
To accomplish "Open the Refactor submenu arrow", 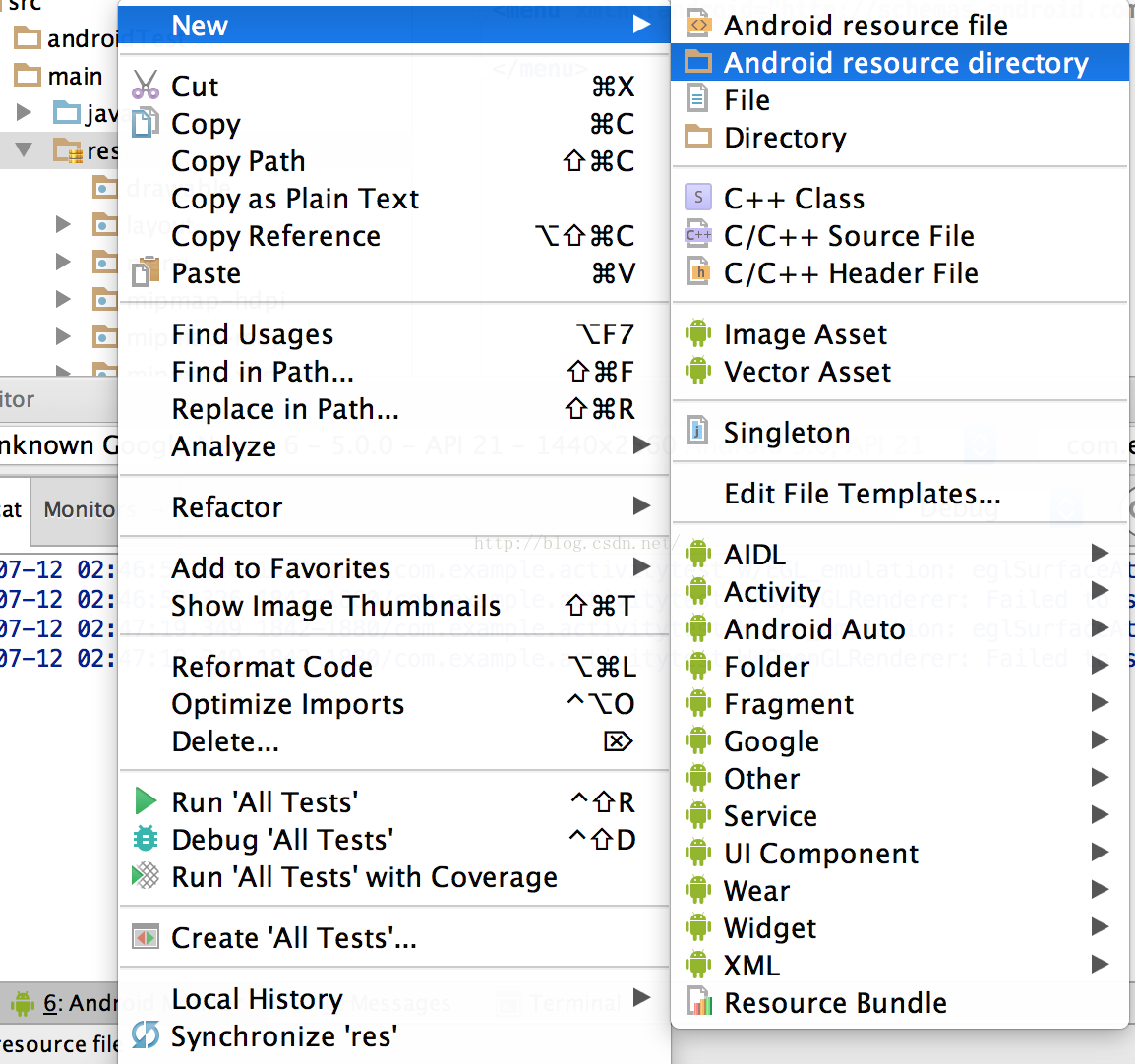I will point(641,506).
